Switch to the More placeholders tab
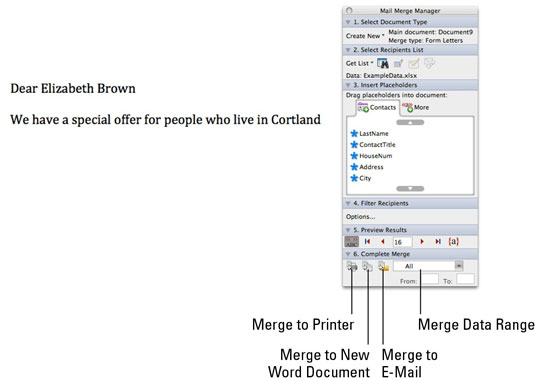 [x=416, y=107]
